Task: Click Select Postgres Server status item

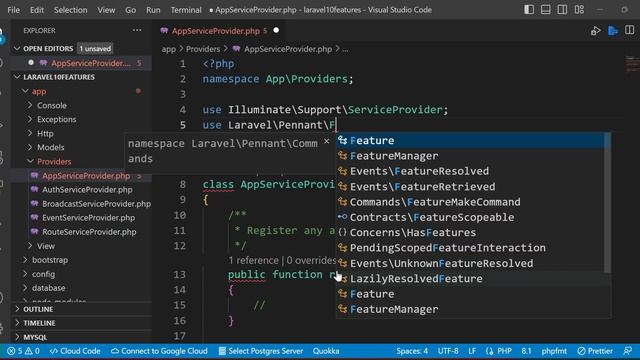Action: click(x=261, y=351)
